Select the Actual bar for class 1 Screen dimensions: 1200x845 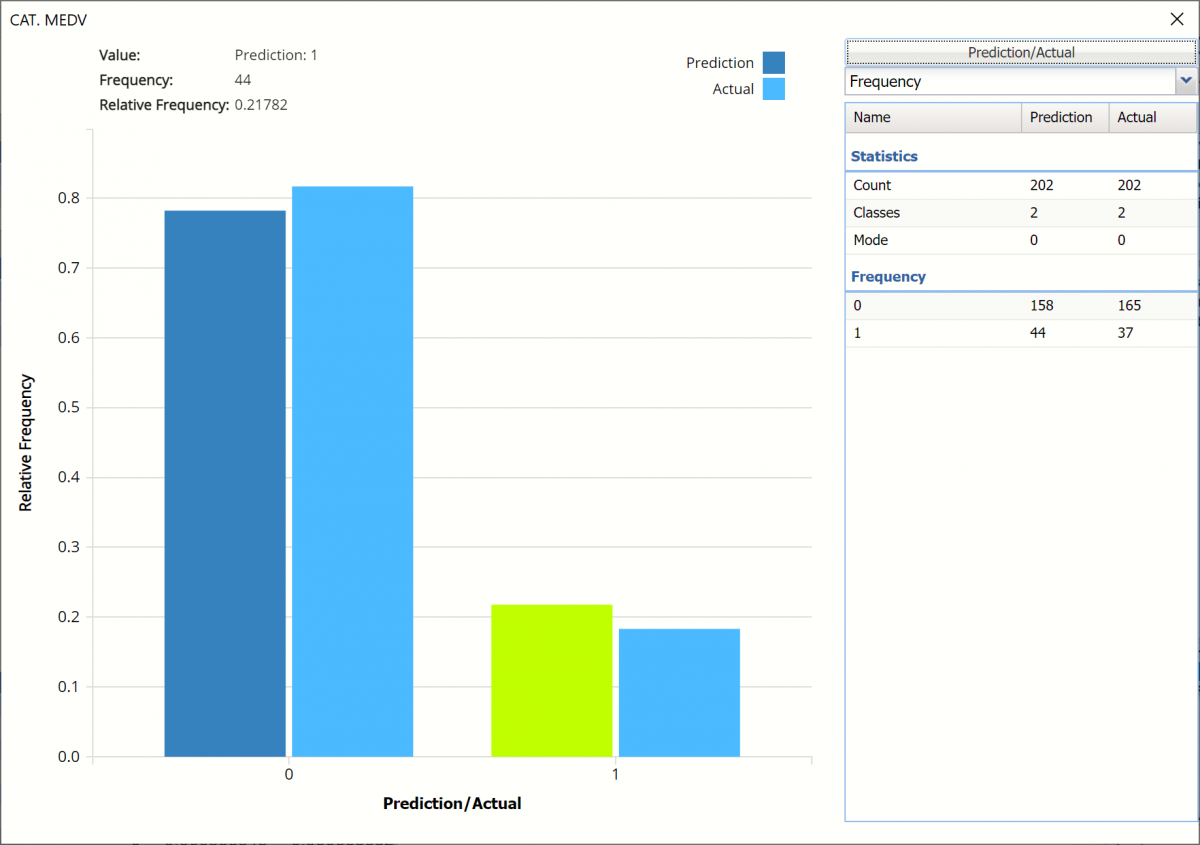point(679,692)
